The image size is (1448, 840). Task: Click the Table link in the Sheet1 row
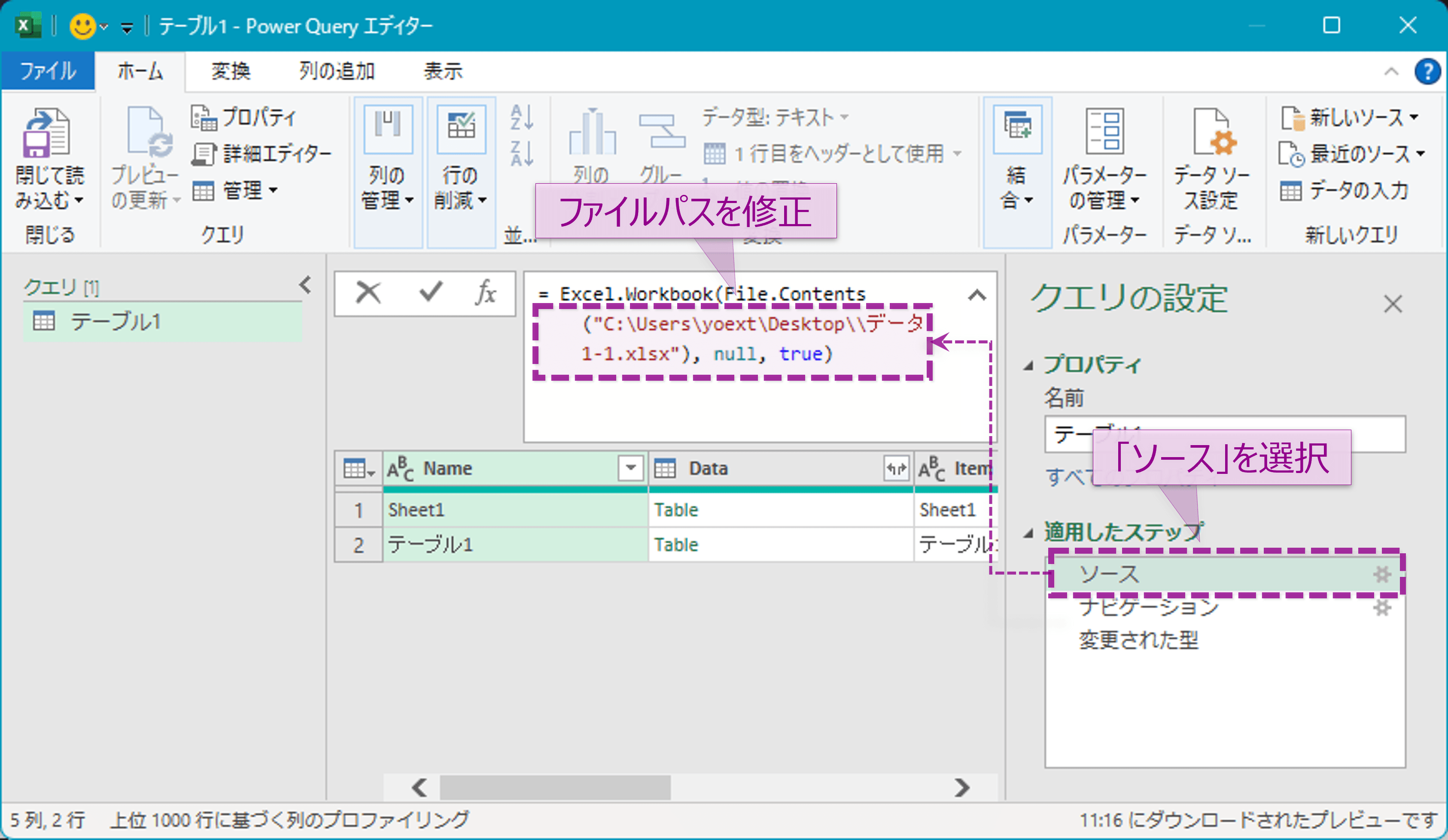point(676,510)
